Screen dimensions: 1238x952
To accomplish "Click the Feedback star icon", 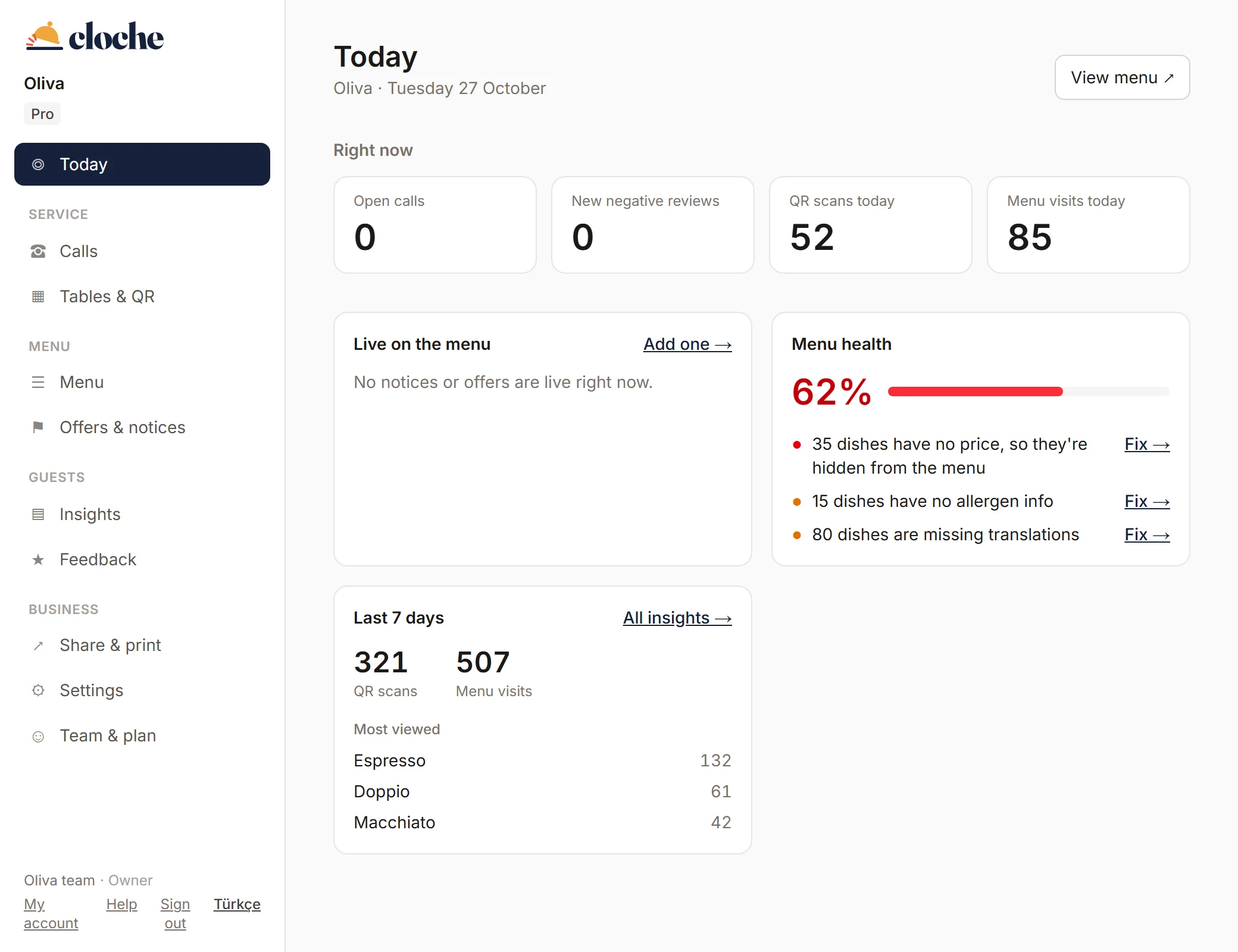I will 38,559.
